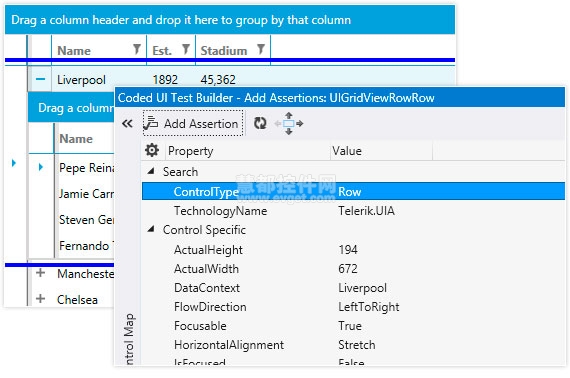Select the Steven Ger player row
This screenshot has width=570, height=378.
(87, 220)
